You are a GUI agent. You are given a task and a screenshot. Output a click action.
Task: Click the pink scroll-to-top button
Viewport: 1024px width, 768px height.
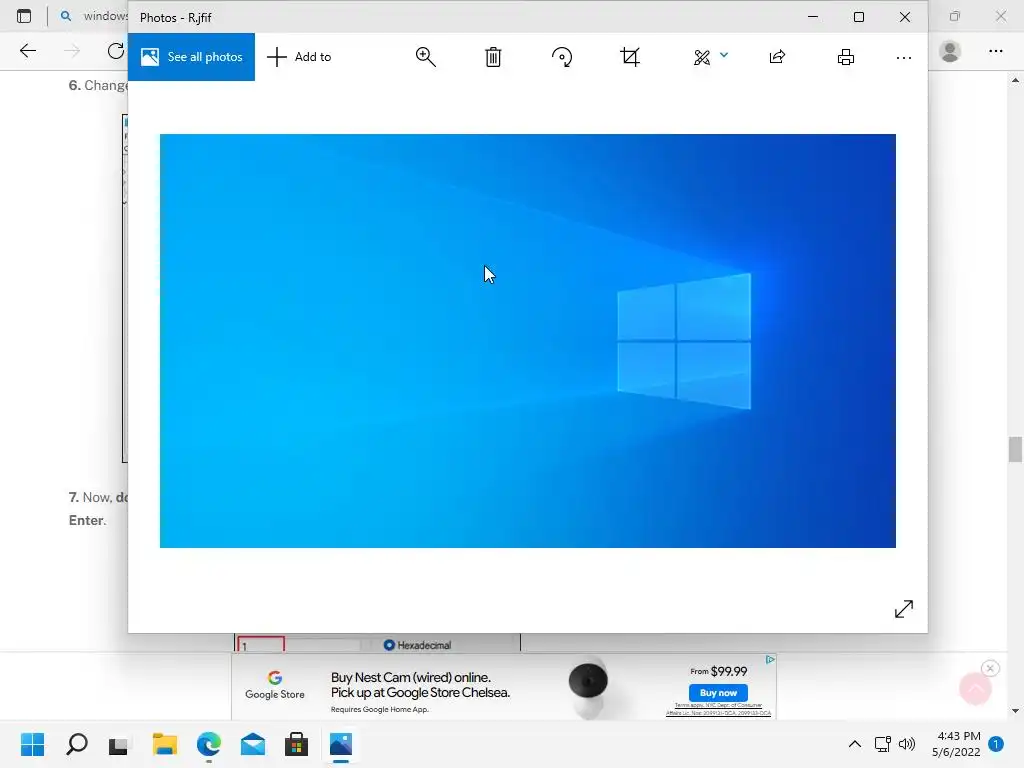(976, 689)
